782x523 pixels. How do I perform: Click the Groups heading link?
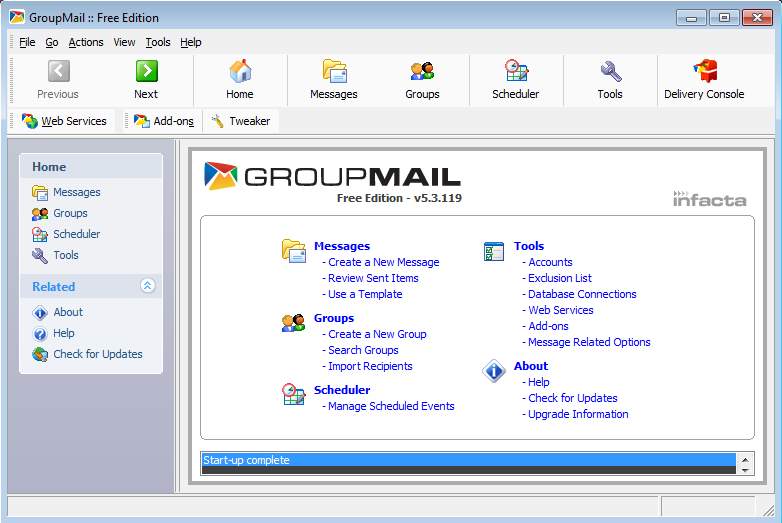(334, 318)
